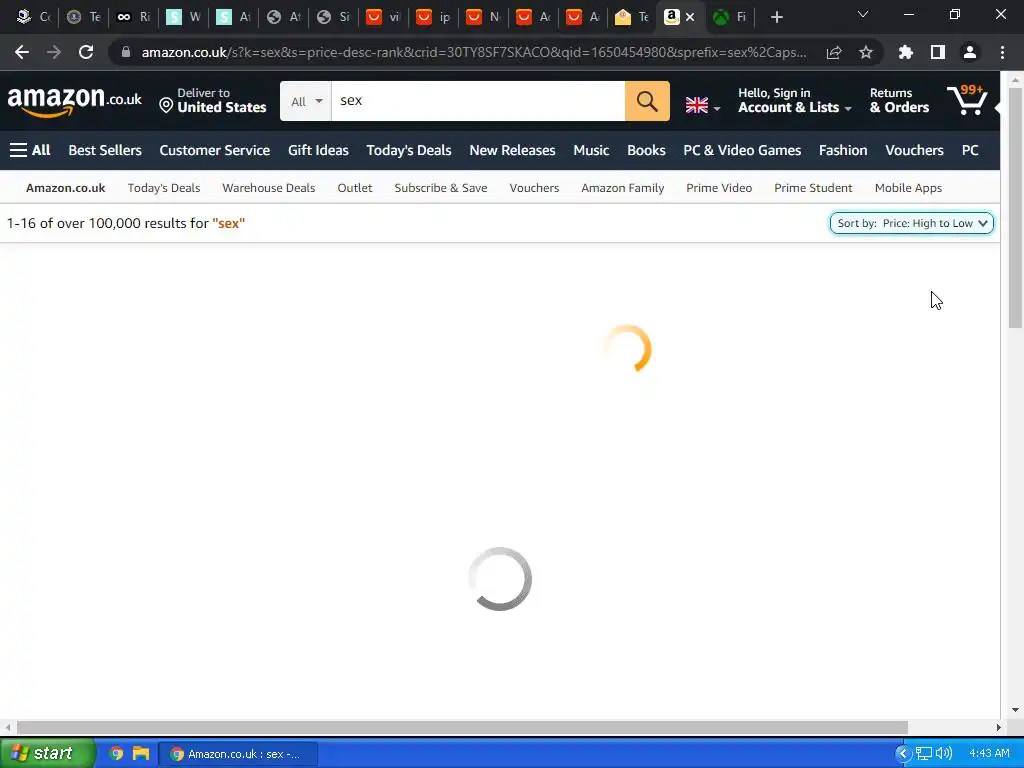Image resolution: width=1024 pixels, height=768 pixels.
Task: Reload the Amazon page
Action: pos(86,52)
